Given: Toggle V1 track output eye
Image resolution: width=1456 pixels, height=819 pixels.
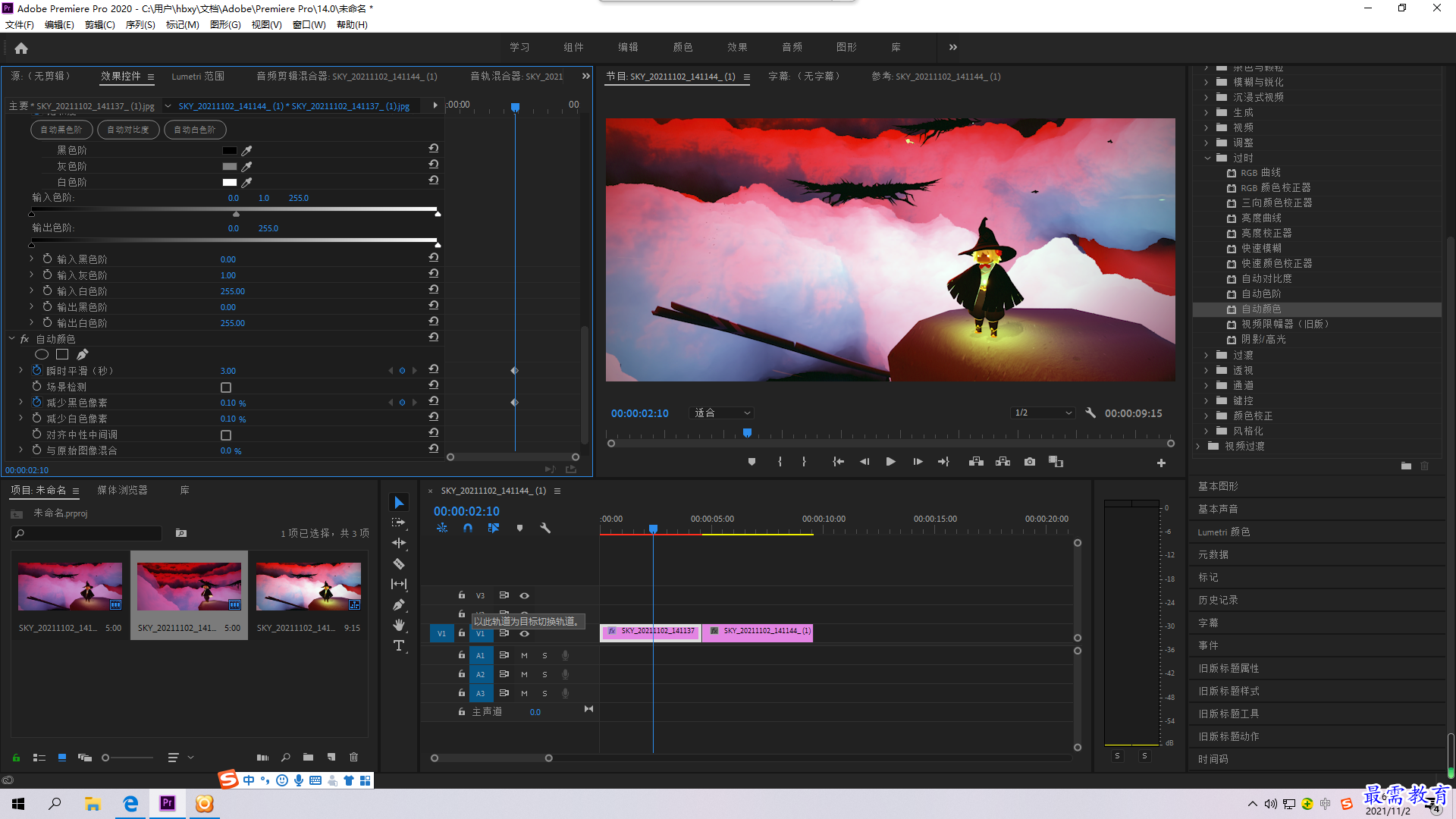Looking at the screenshot, I should 524,634.
